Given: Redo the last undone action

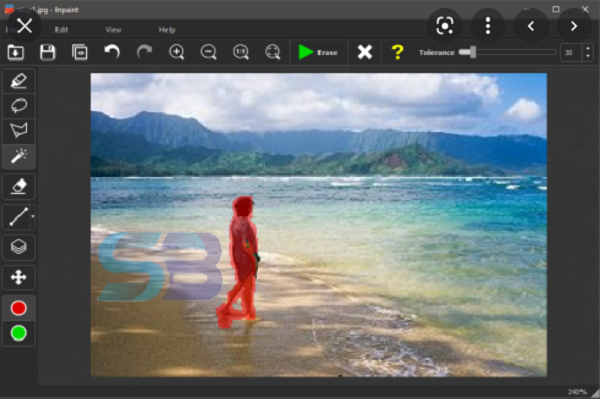Looking at the screenshot, I should [x=144, y=52].
